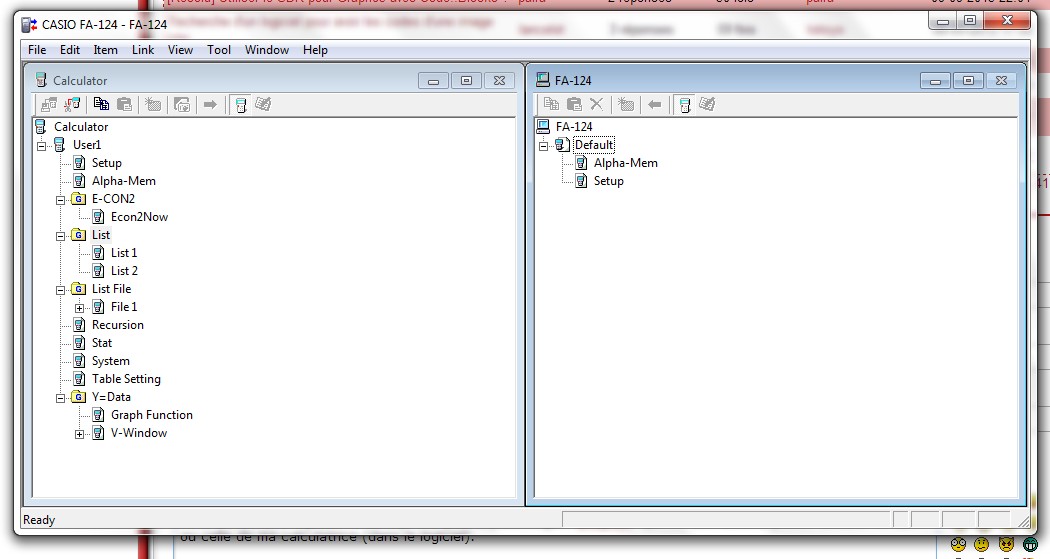Maximize the Calculator child window
1050x559 pixels.
pos(466,80)
